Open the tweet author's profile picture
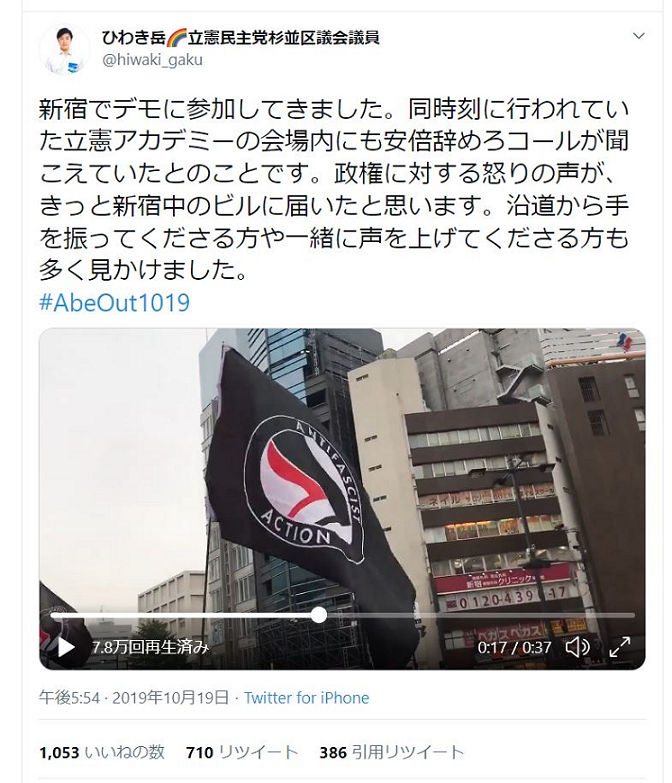The width and height of the screenshot is (672, 783). [64, 49]
